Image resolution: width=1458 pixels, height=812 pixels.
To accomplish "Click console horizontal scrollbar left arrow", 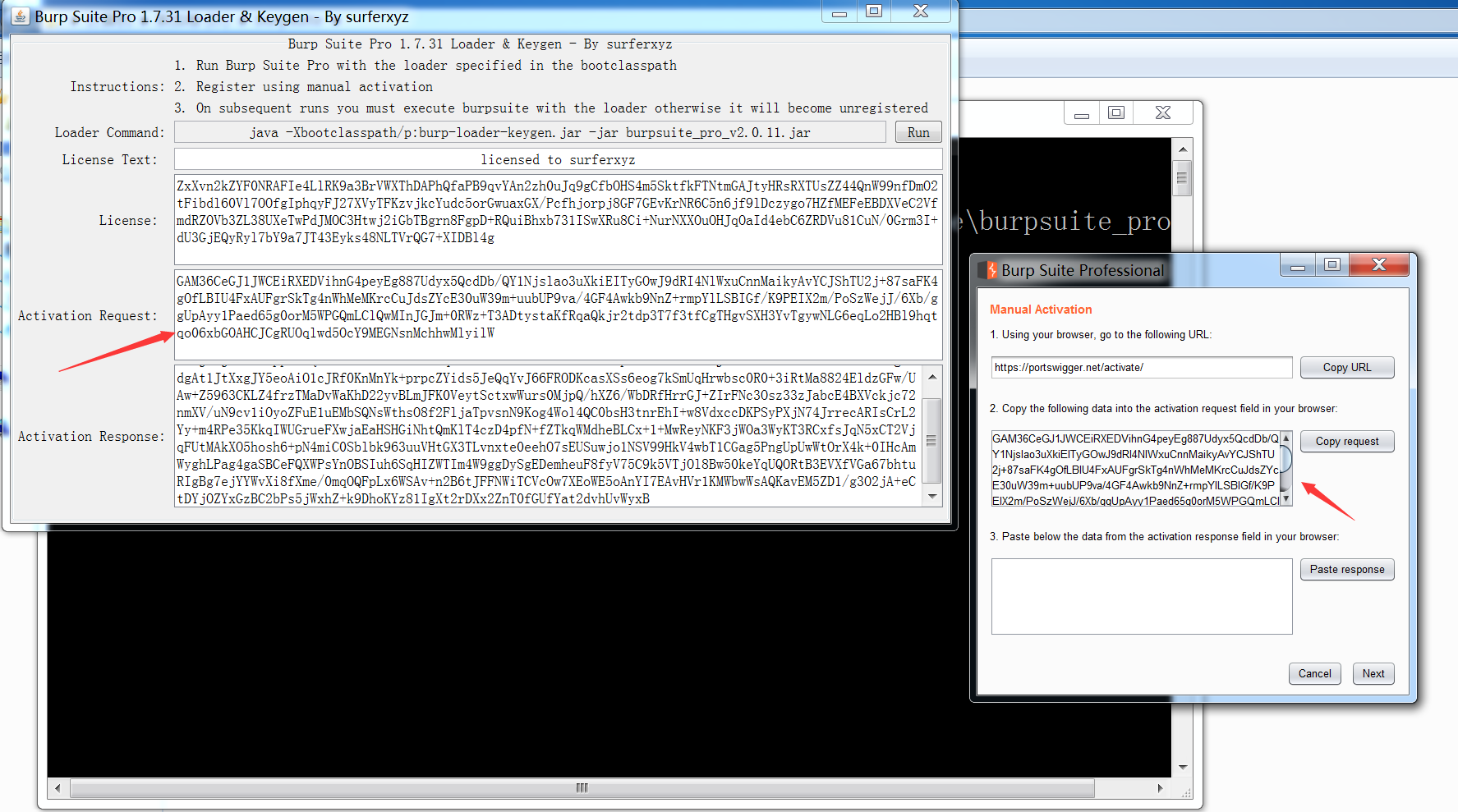I will pos(57,788).
